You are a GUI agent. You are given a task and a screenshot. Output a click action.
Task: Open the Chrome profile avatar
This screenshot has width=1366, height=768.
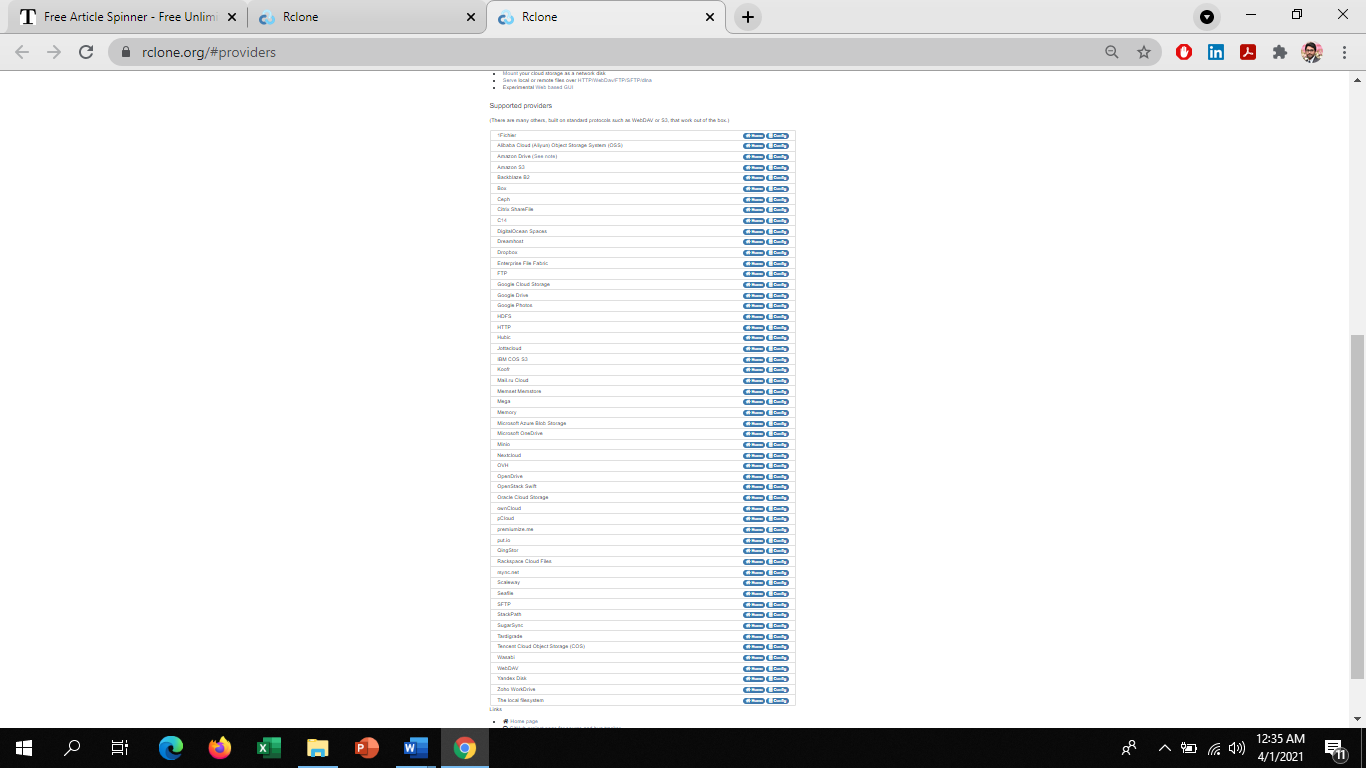[x=1312, y=52]
